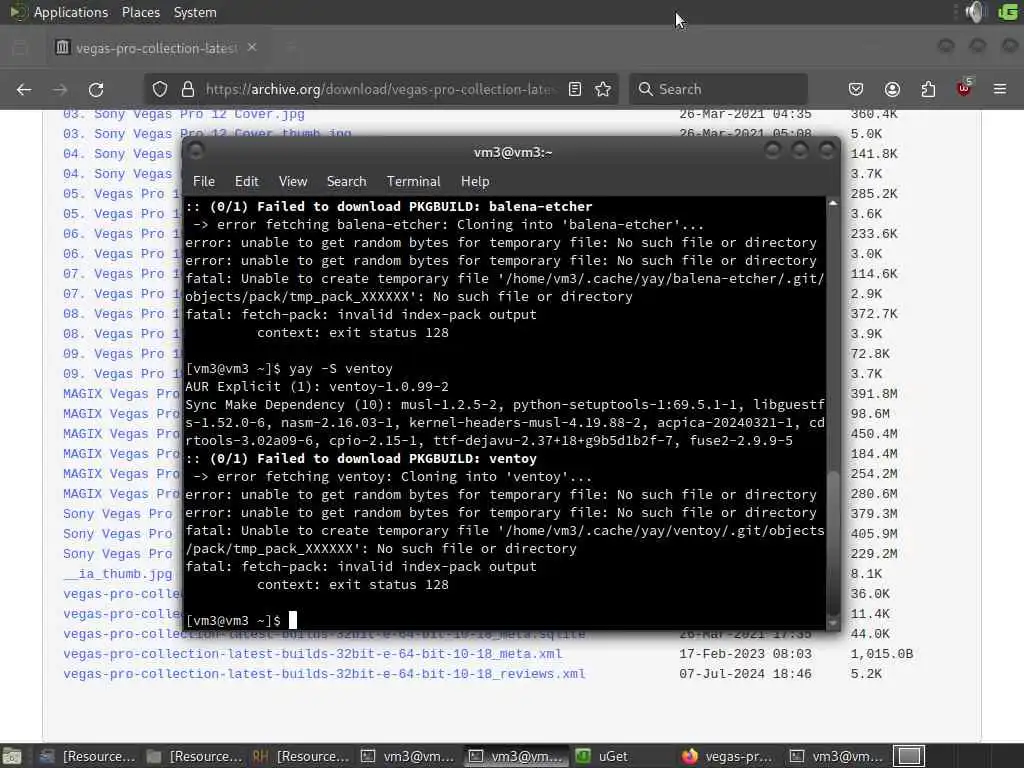The image size is (1024, 768).
Task: Click the terminal window title vm3@vm3:~
Action: (513, 152)
